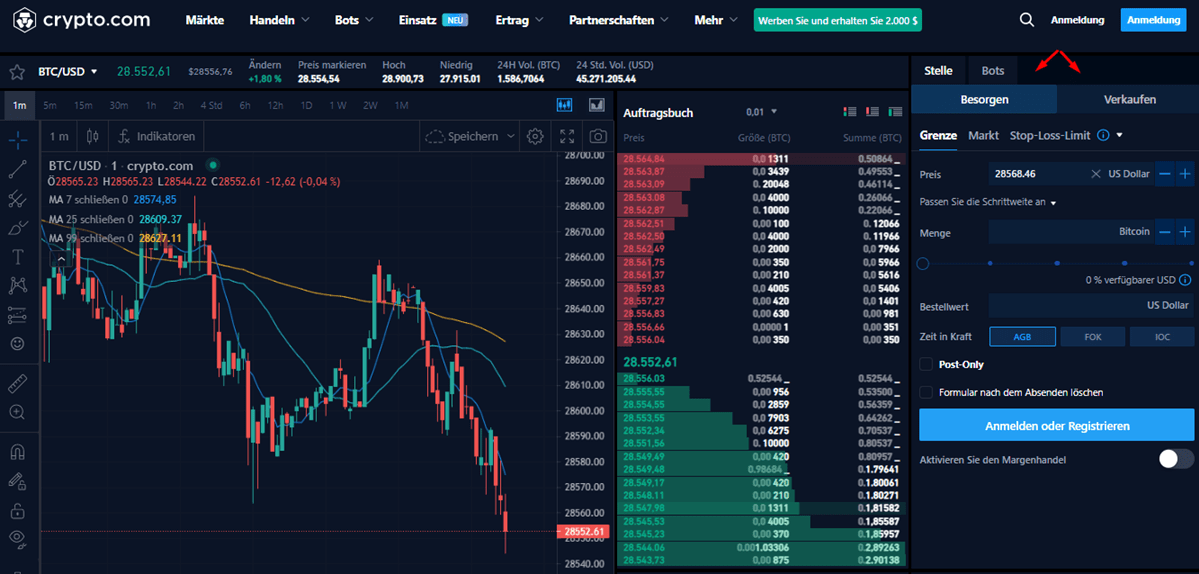The height and width of the screenshot is (574, 1199).
Task: Switch to Verkaufen tab
Action: coord(1129,99)
